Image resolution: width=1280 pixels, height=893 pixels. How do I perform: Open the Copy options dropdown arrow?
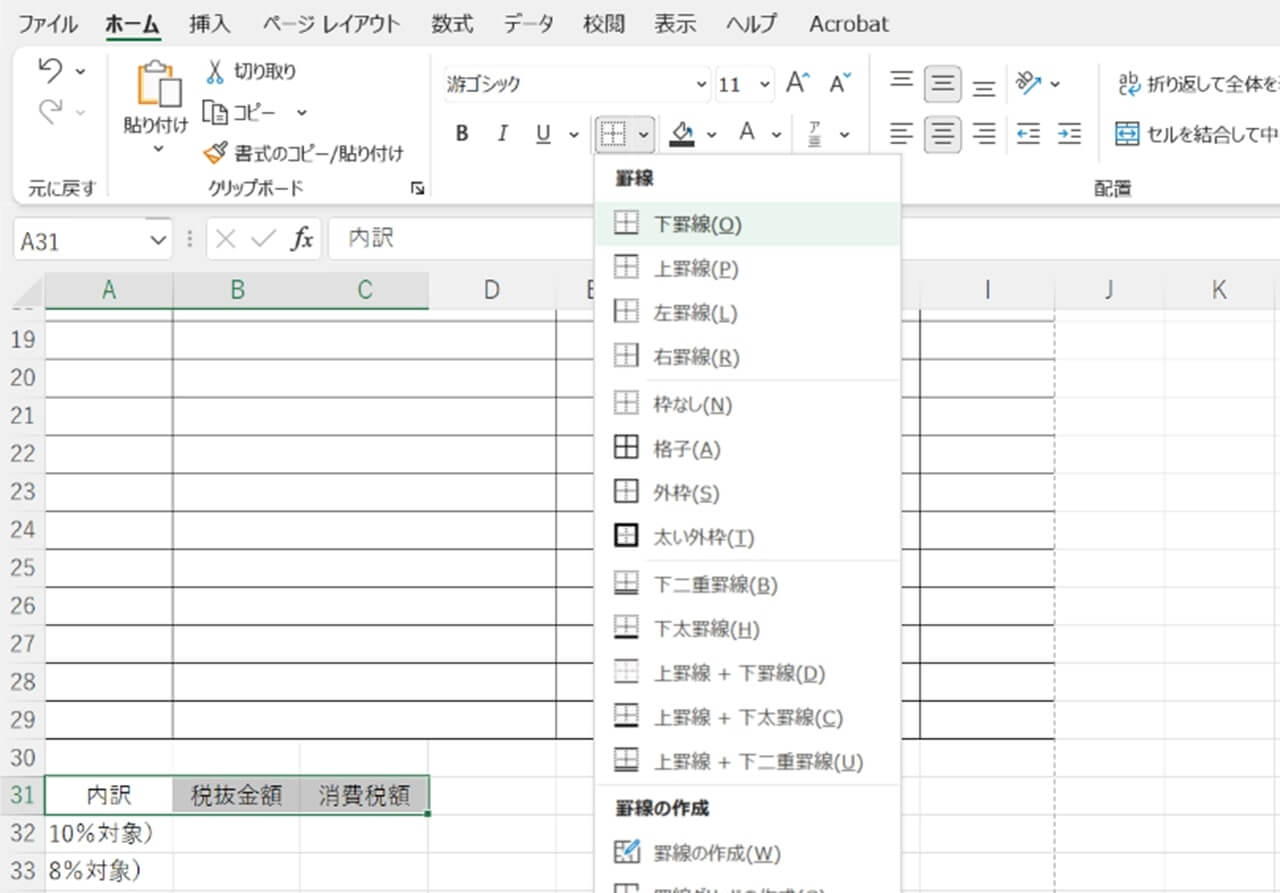[x=301, y=113]
